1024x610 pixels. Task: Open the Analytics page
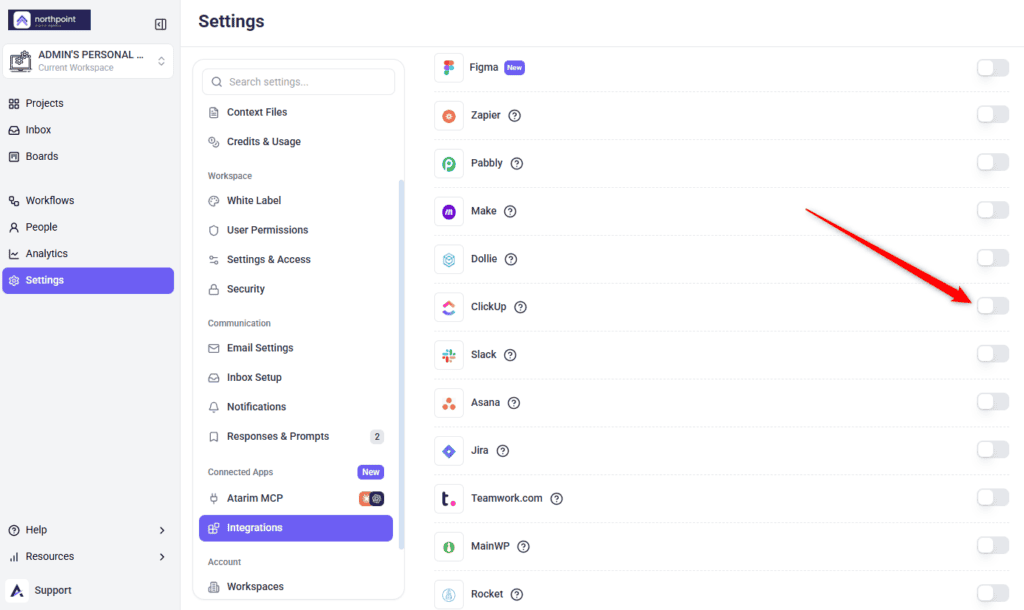tap(88, 253)
